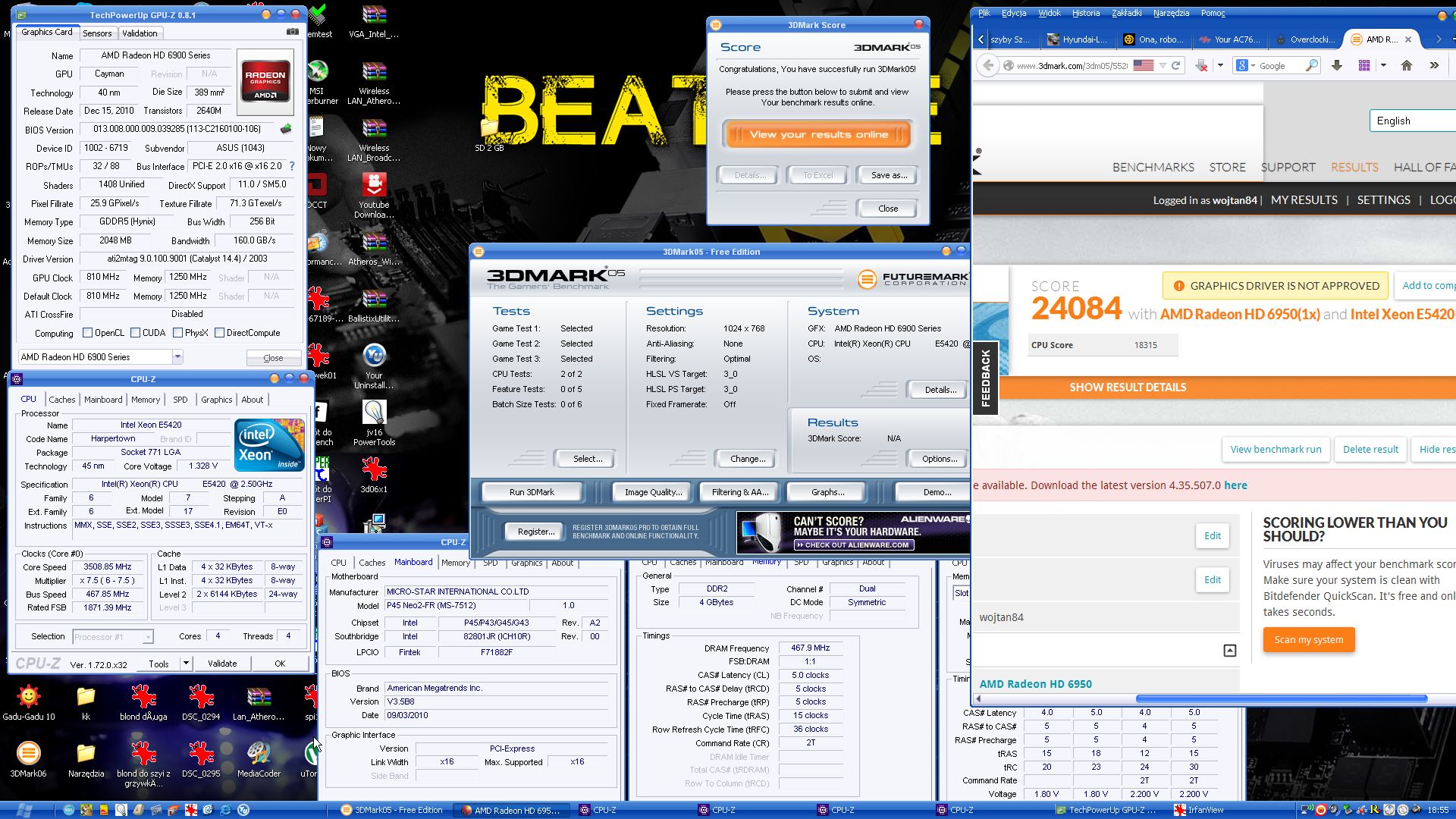Open the dropdown next to download-blocked icon

[1220, 65]
